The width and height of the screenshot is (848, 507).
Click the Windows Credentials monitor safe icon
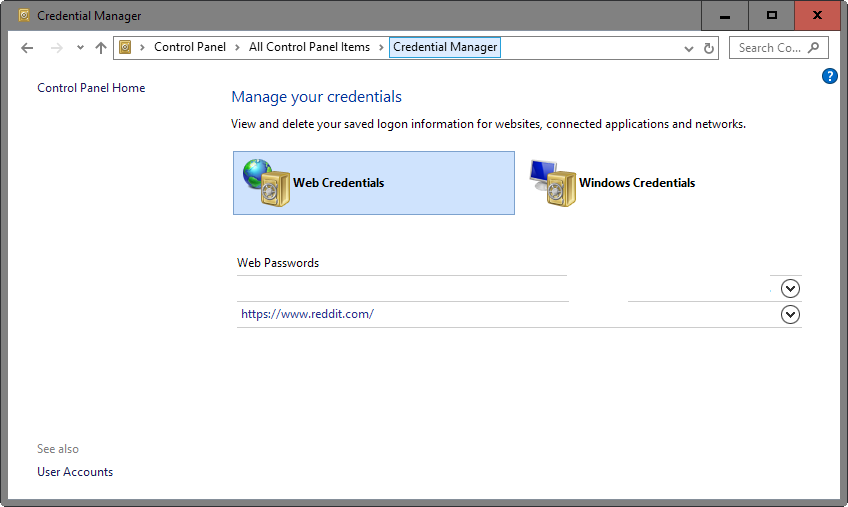[553, 183]
